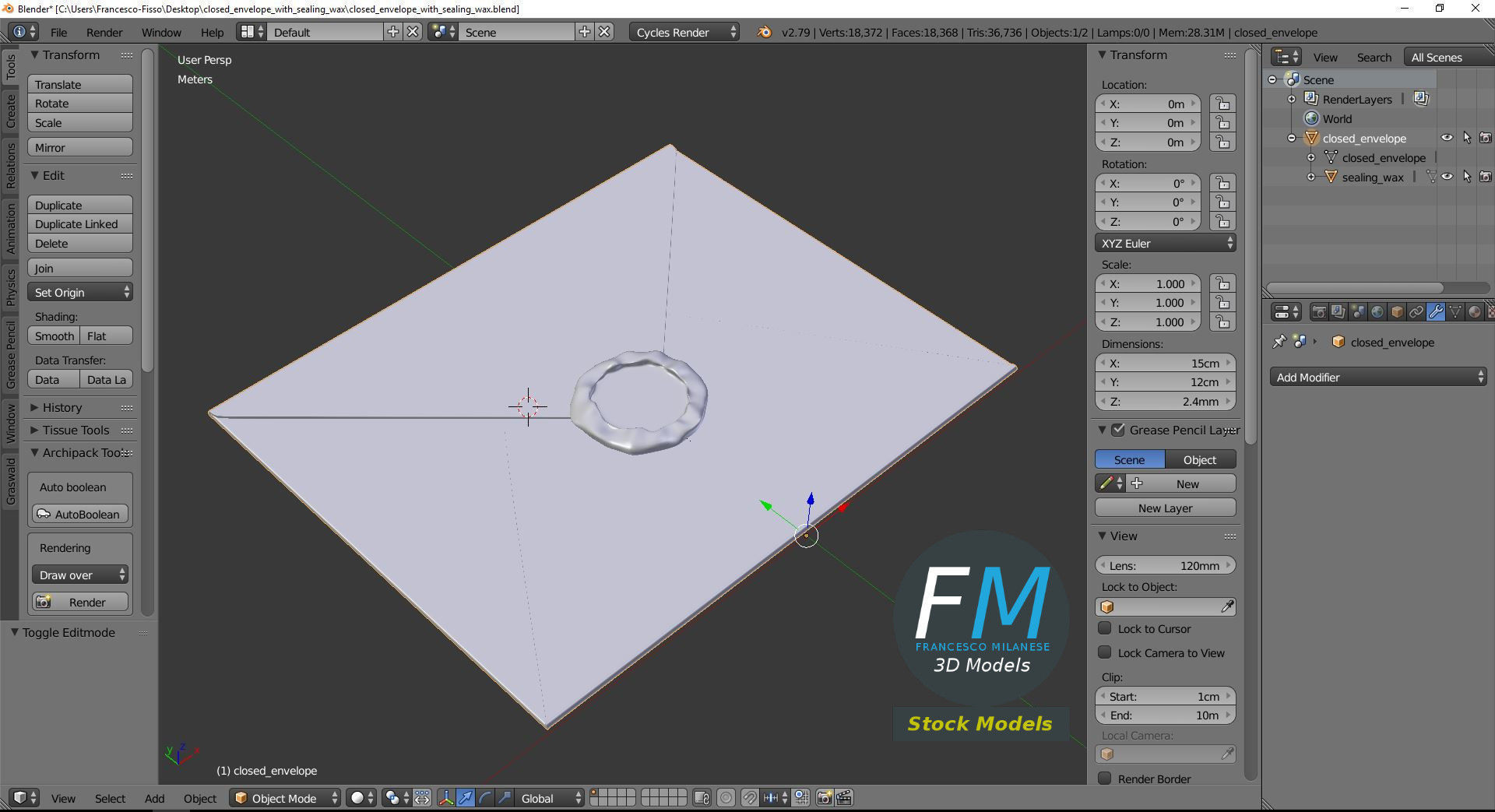This screenshot has width=1495, height=812.
Task: Open the File menu
Action: (x=58, y=33)
